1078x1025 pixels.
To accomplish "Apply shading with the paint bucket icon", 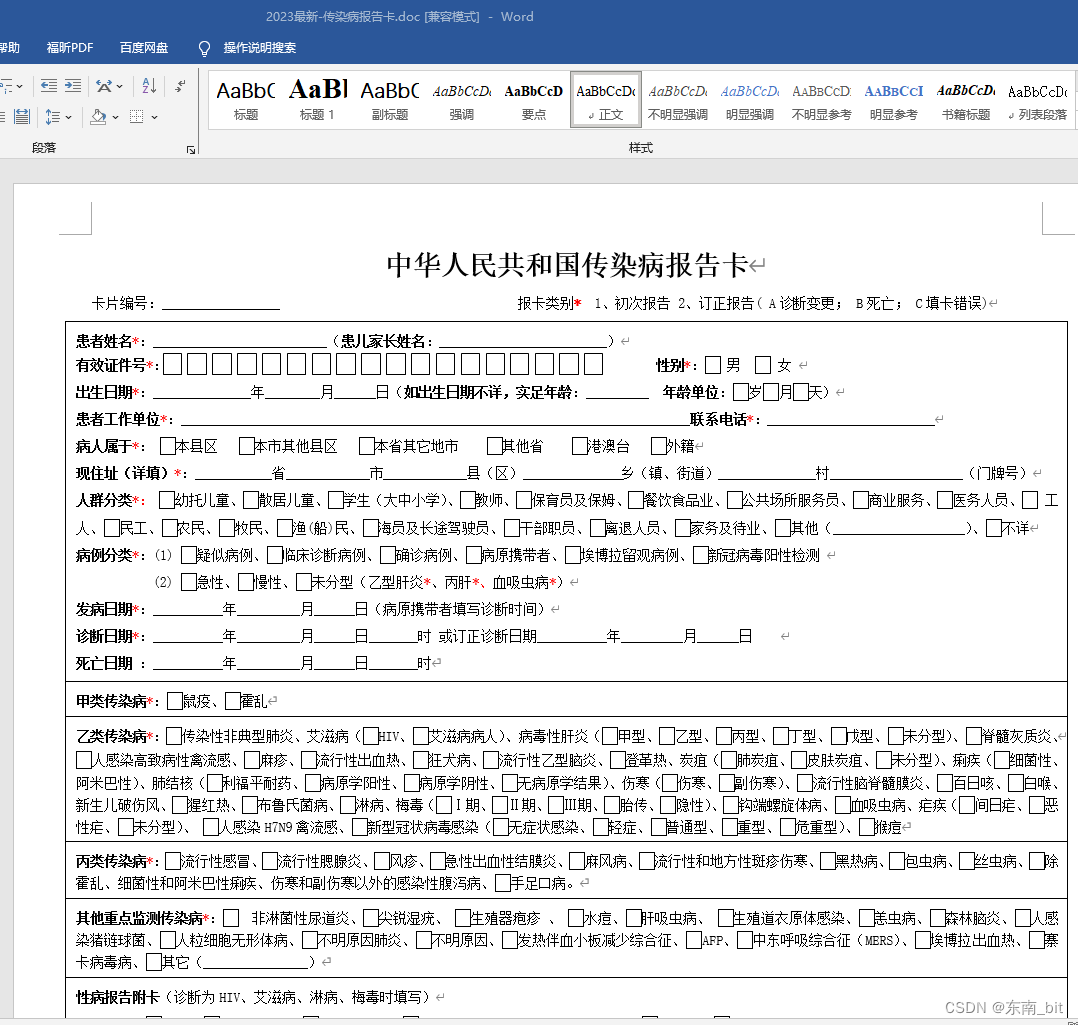I will (97, 117).
